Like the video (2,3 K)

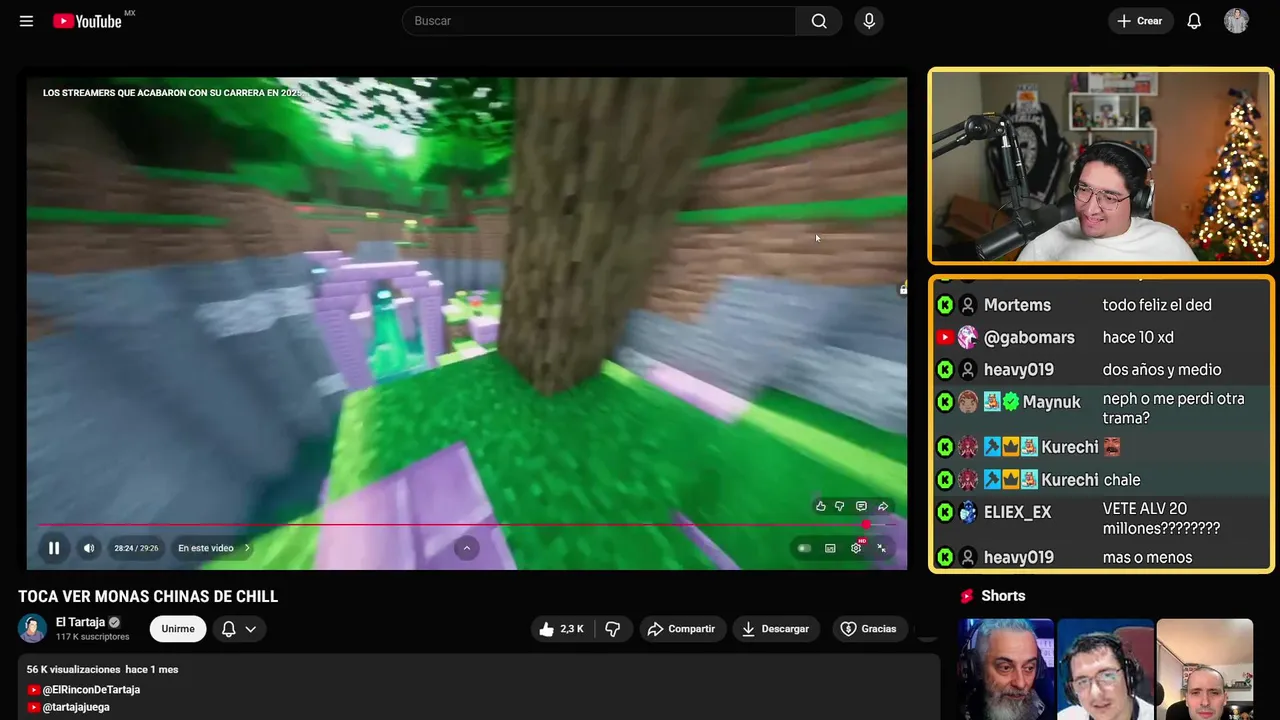pyautogui.click(x=561, y=629)
